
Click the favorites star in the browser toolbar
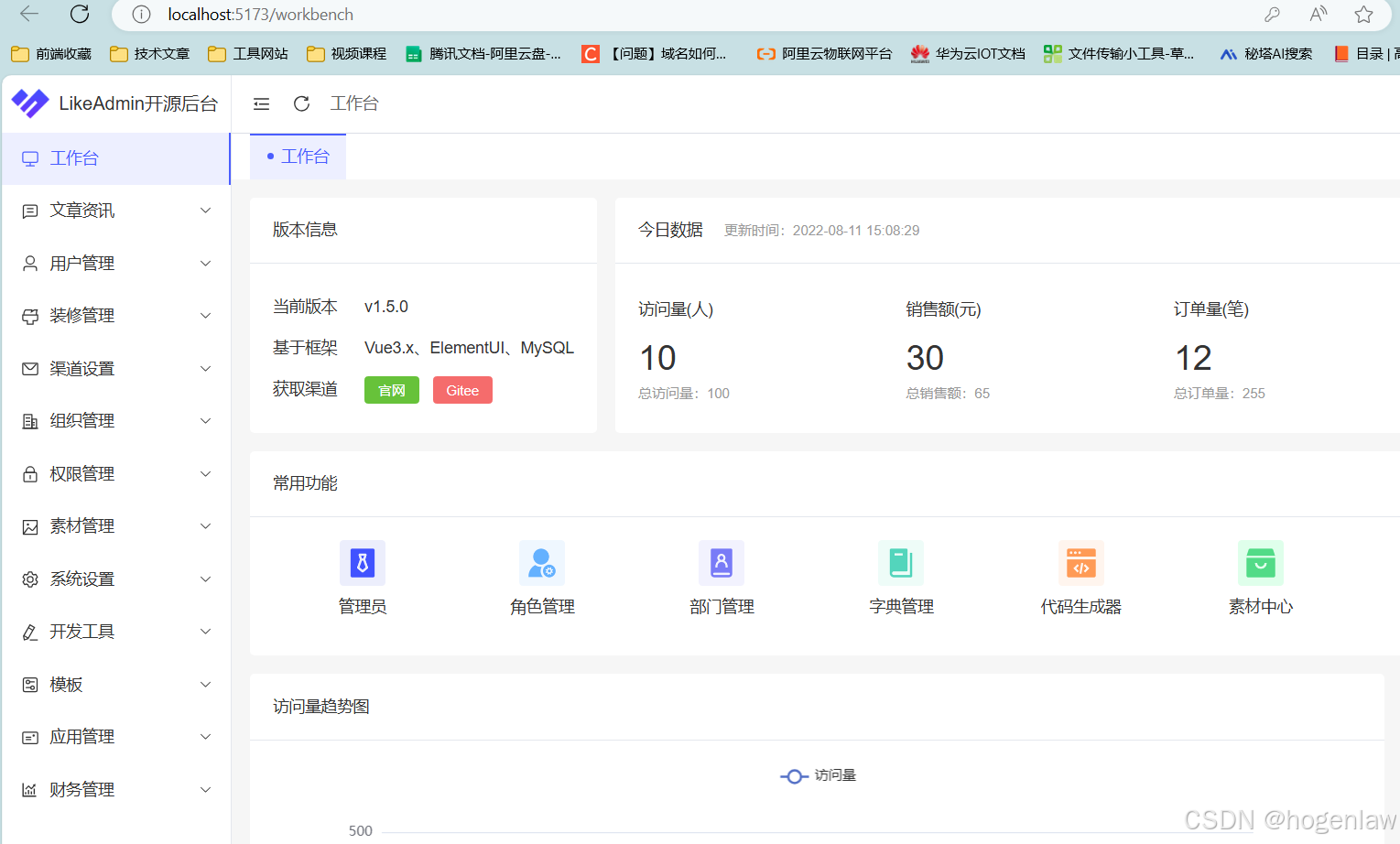1363,15
